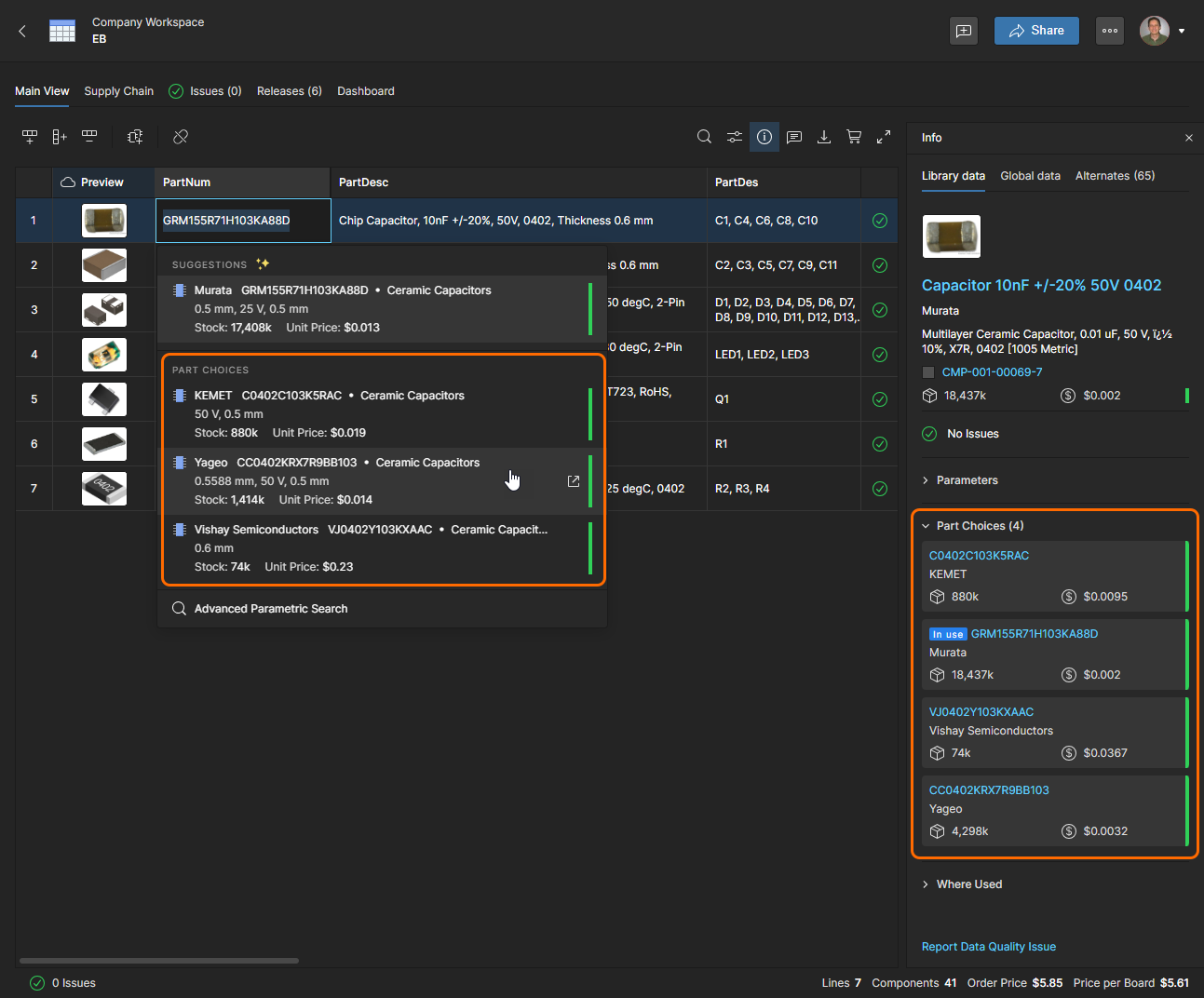Screen dimensions: 1204x998
Task: Open the shopping cart icon
Action: click(854, 137)
